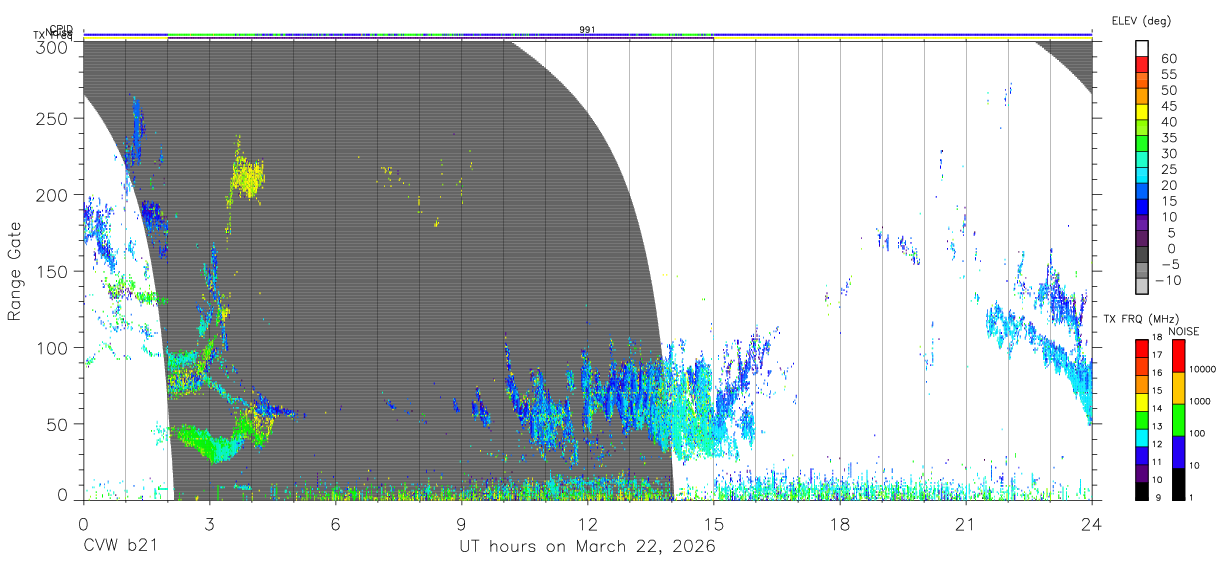Image resolution: width=1228 pixels, height=567 pixels.
Task: Pick the red top segment of TX FRQ bar
Action: pos(1141,348)
